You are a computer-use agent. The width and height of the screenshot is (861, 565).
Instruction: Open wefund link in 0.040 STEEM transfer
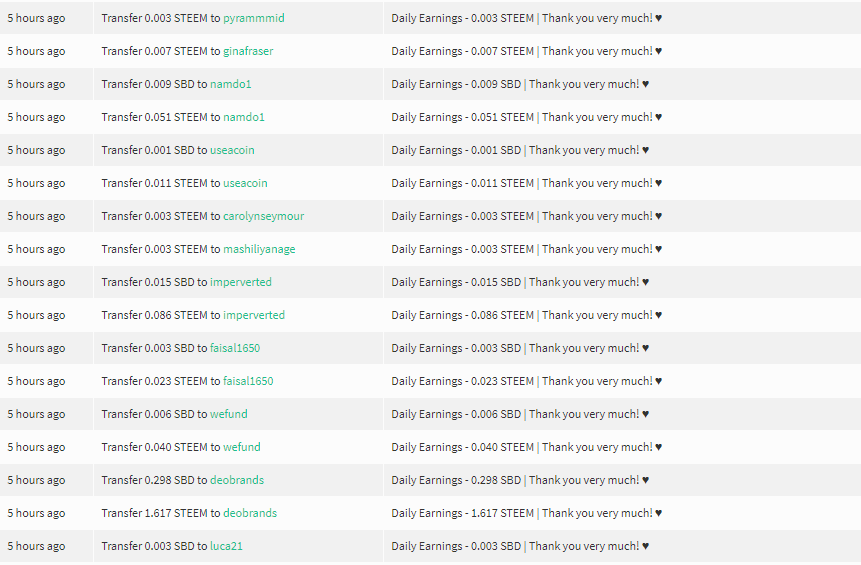tap(242, 447)
